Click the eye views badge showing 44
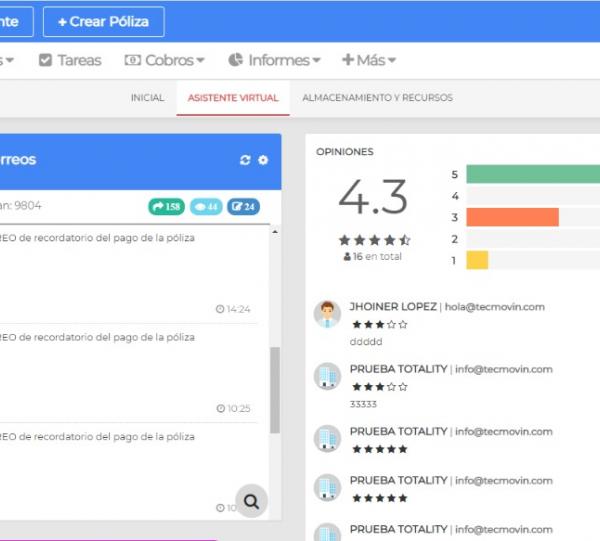Viewport: 600px width, 541px height. [x=205, y=207]
